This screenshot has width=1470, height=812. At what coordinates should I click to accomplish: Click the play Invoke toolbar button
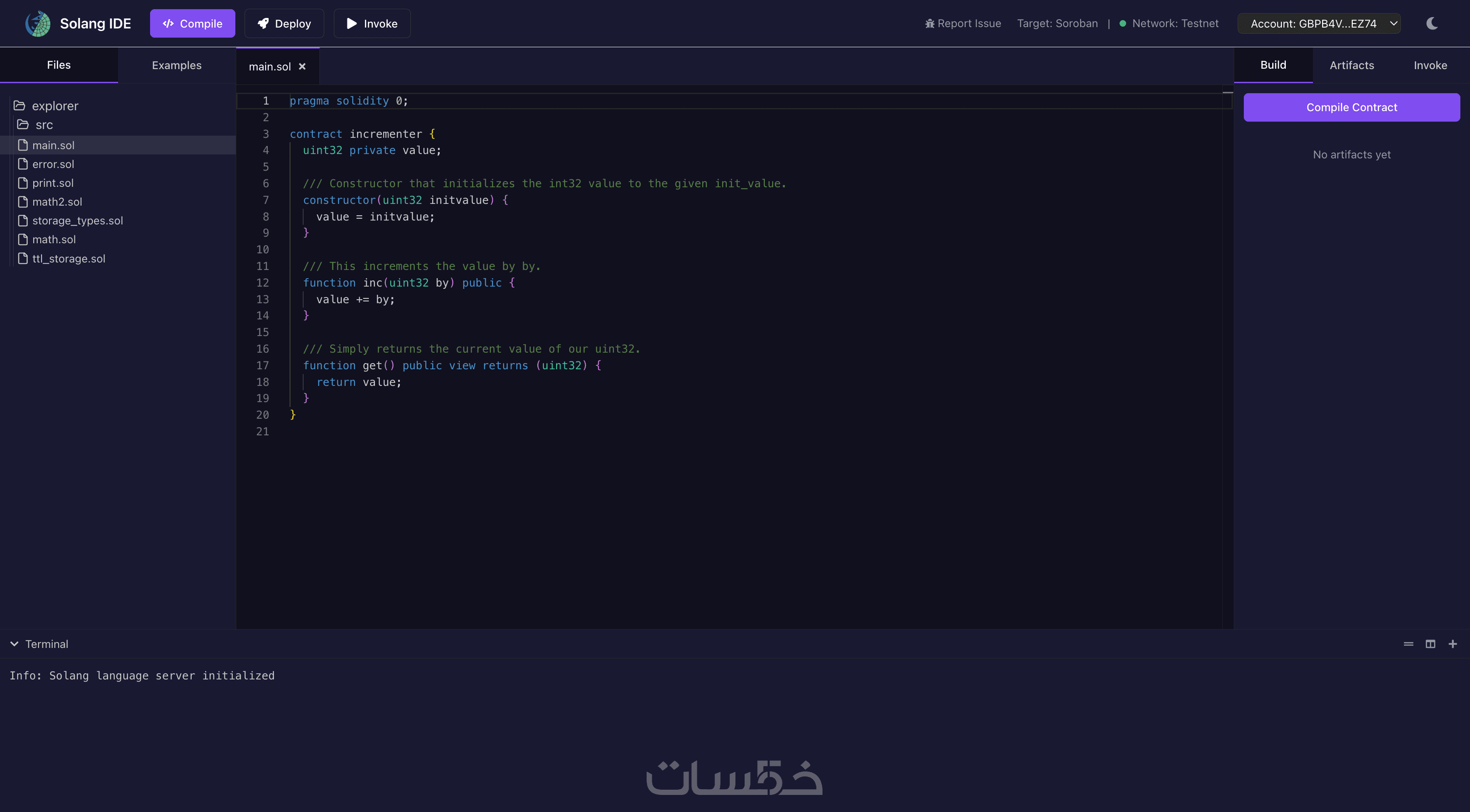372,23
